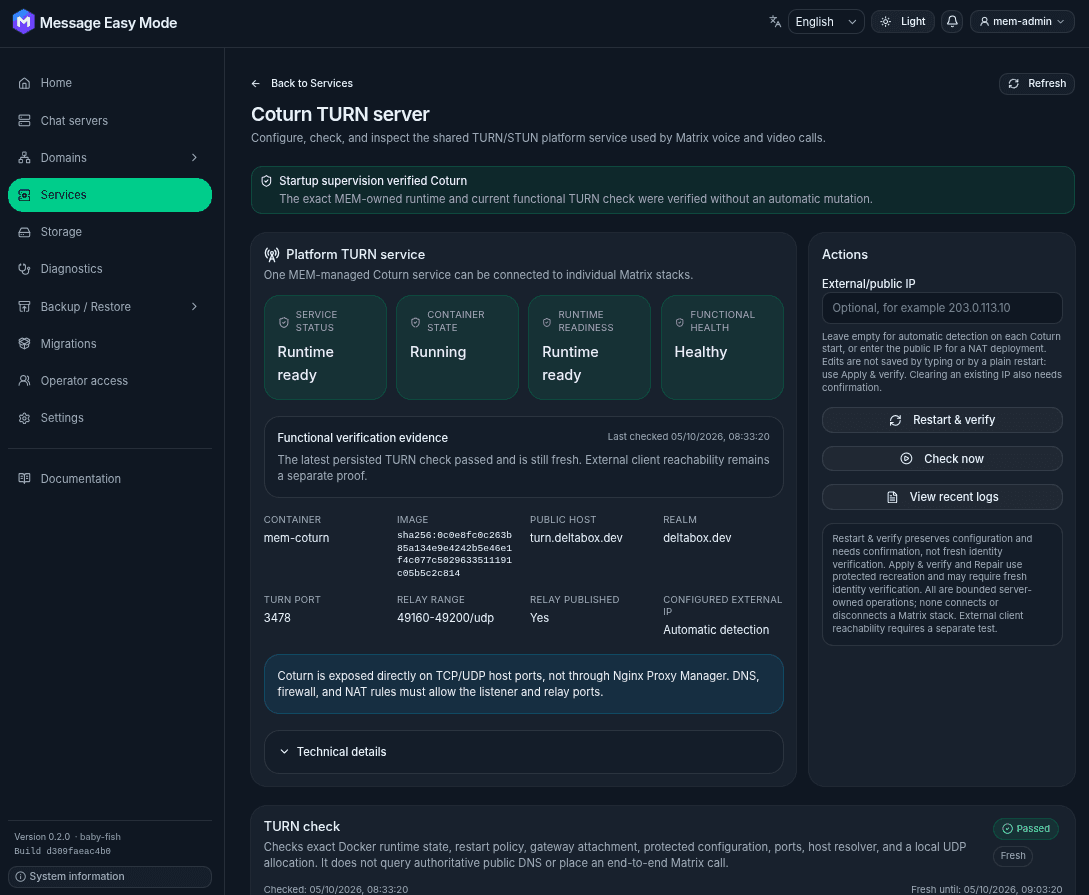Click the public host turn.deltabox.dev
The width and height of the screenshot is (1089, 895).
tap(576, 538)
